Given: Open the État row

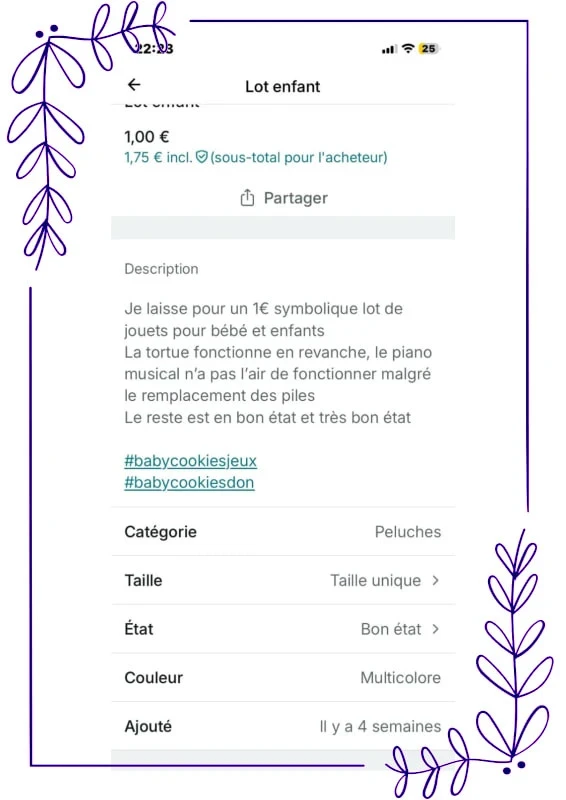Looking at the screenshot, I should [x=283, y=629].
